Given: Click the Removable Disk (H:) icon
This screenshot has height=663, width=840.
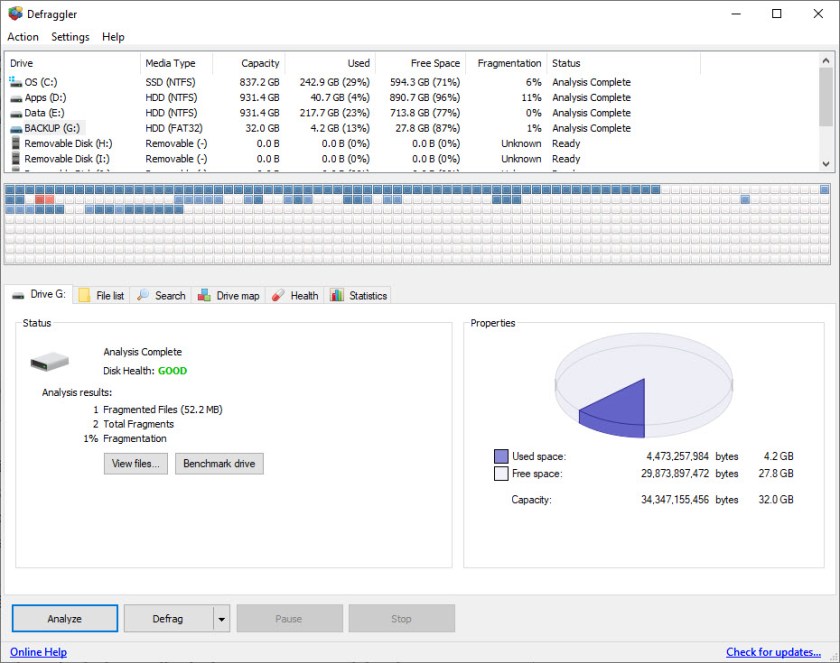Looking at the screenshot, I should pos(16,144).
